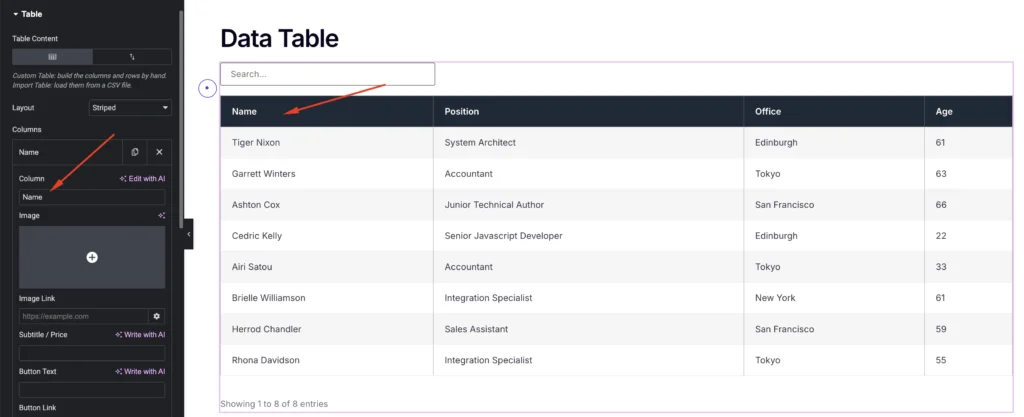Screen dimensions: 1024x417
Task: Collapse the Table section header
Action: (x=27, y=14)
